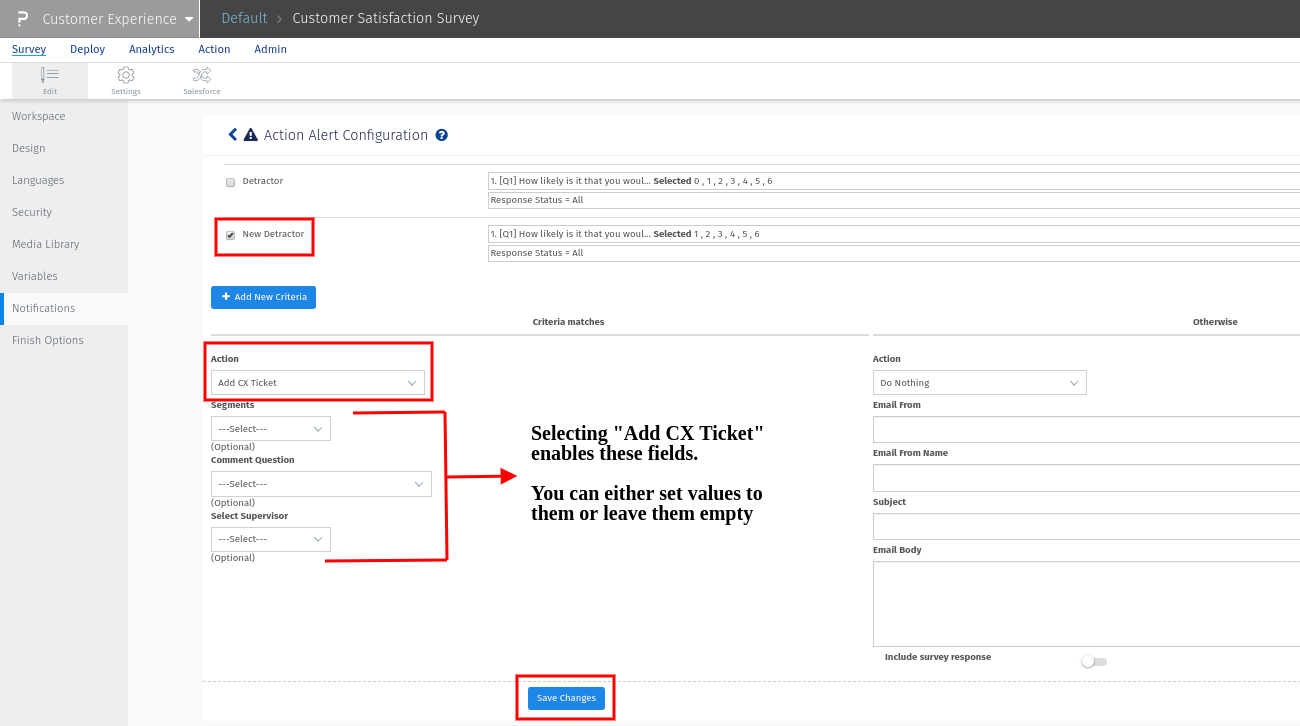
Task: Open Finish Options in the sidebar
Action: click(48, 340)
